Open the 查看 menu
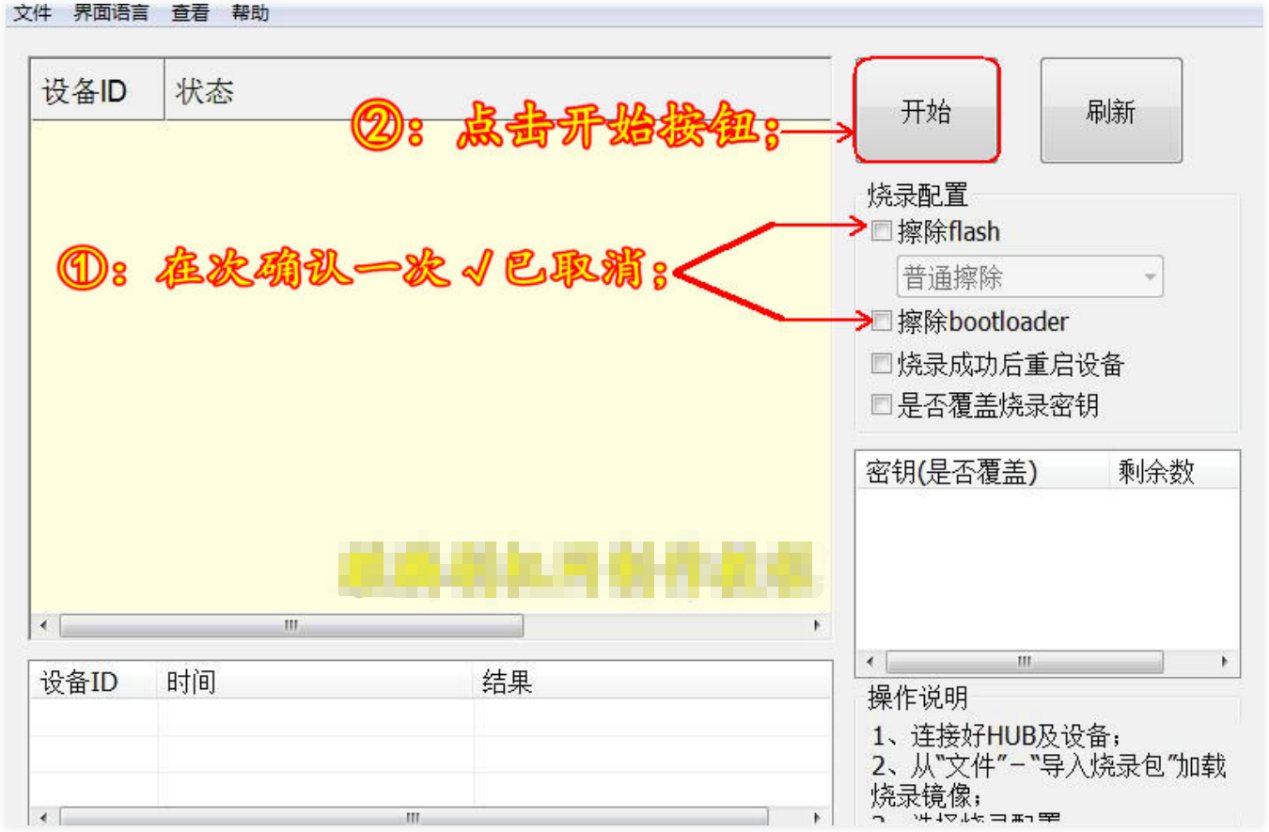1269x832 pixels. tap(190, 14)
